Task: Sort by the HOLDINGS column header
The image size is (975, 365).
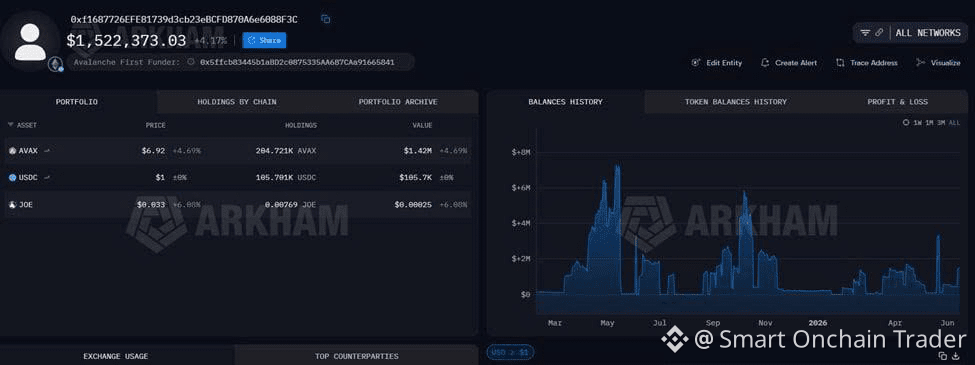Action: (x=301, y=125)
